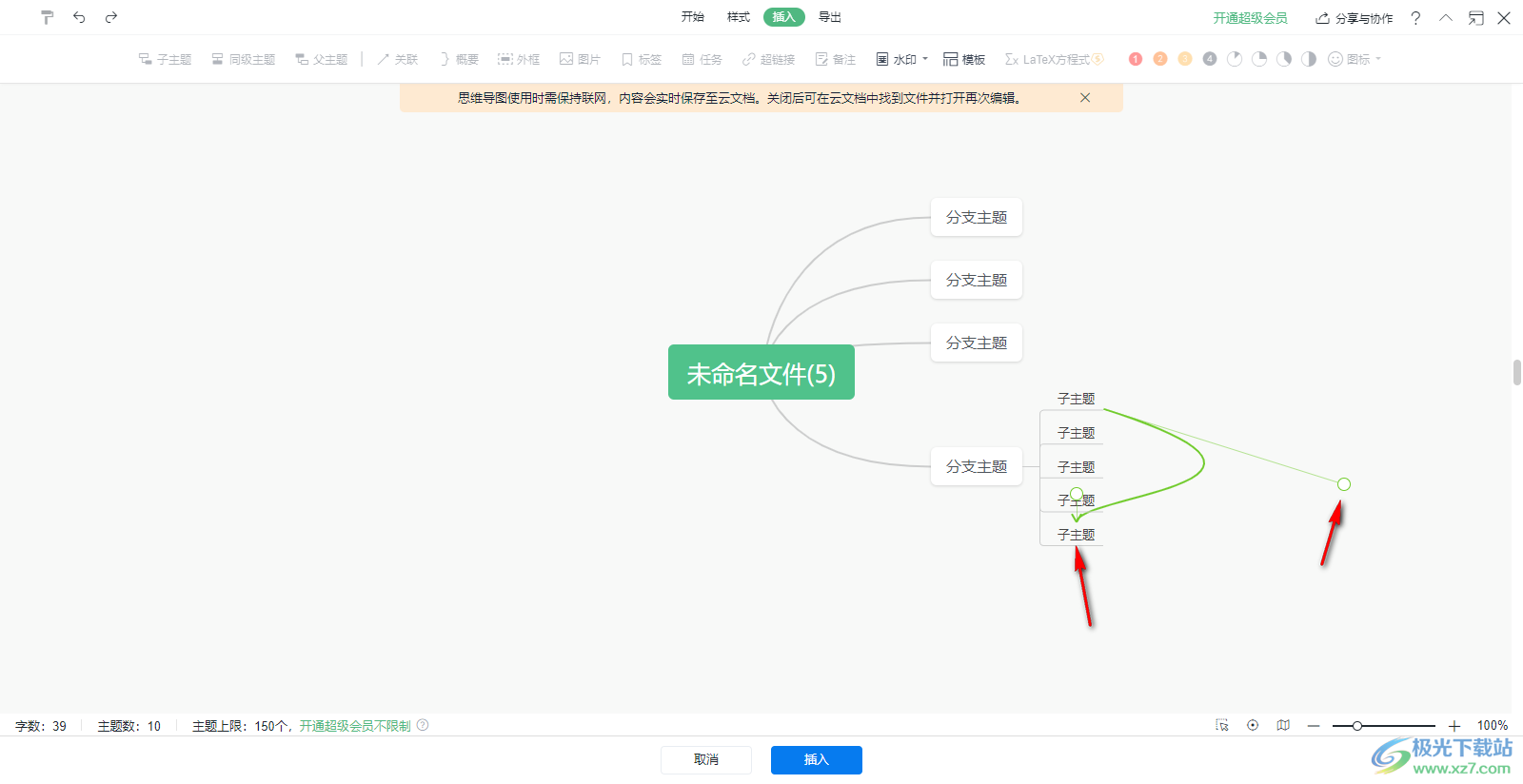Image resolution: width=1523 pixels, height=784 pixels.
Task: Redo the last action
Action: tap(111, 17)
